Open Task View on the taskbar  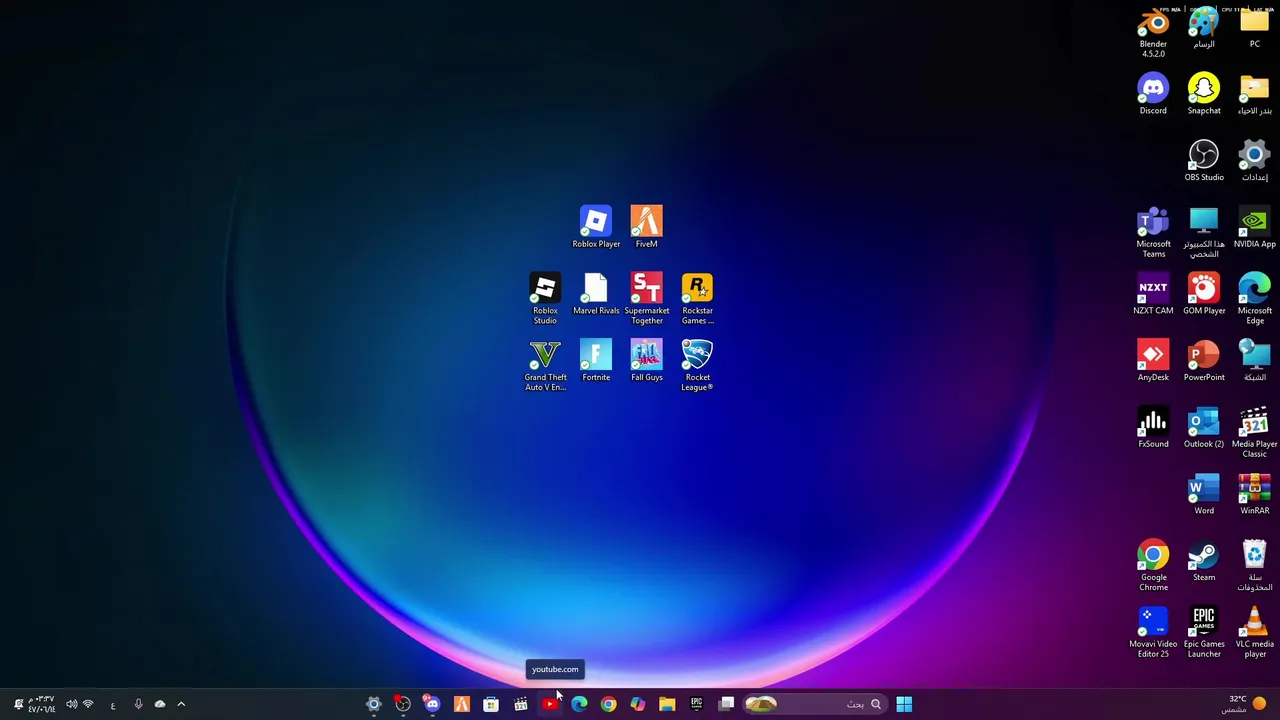point(726,704)
